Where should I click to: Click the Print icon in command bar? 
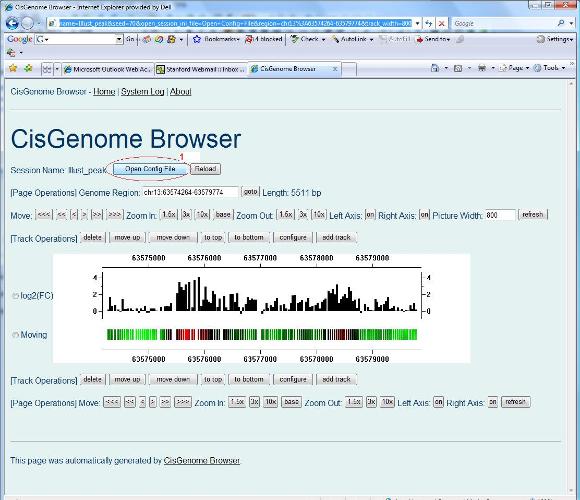pos(482,68)
